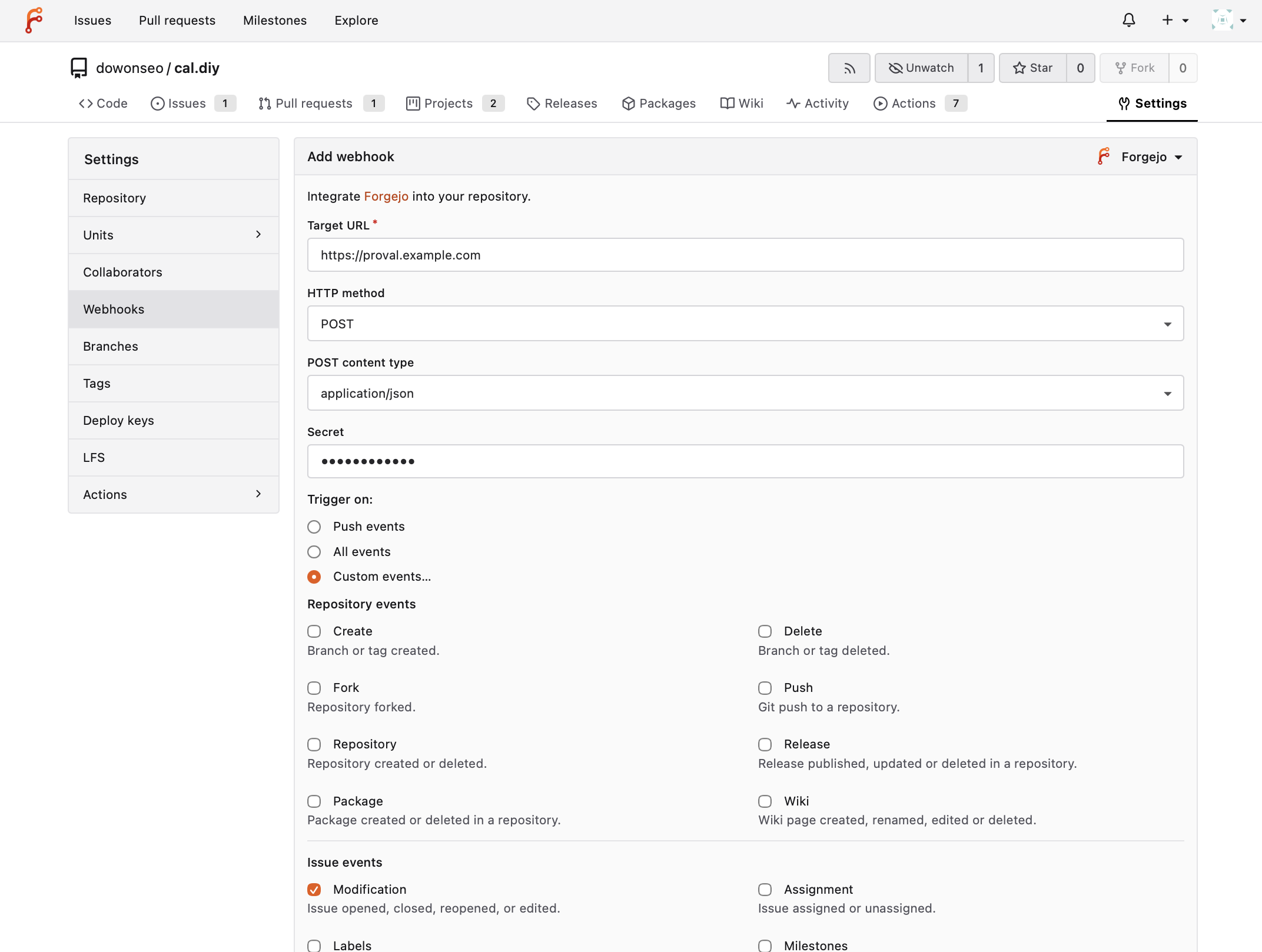1262x952 pixels.
Task: Open Explore in the top navigation
Action: (x=356, y=21)
